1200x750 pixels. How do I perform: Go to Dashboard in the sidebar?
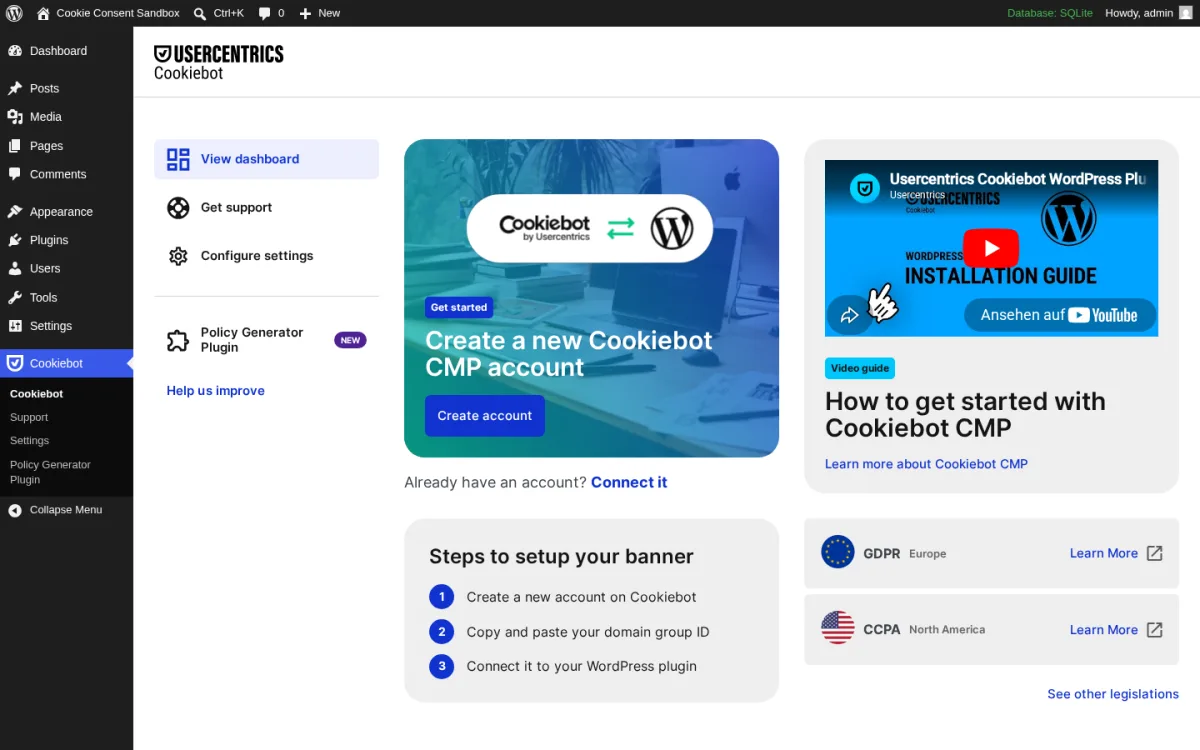coord(66,51)
